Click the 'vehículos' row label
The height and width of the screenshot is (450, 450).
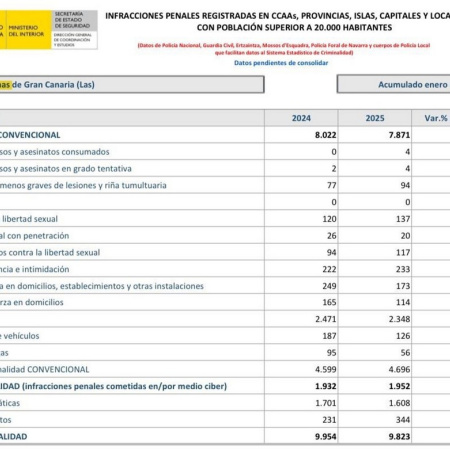point(20,336)
